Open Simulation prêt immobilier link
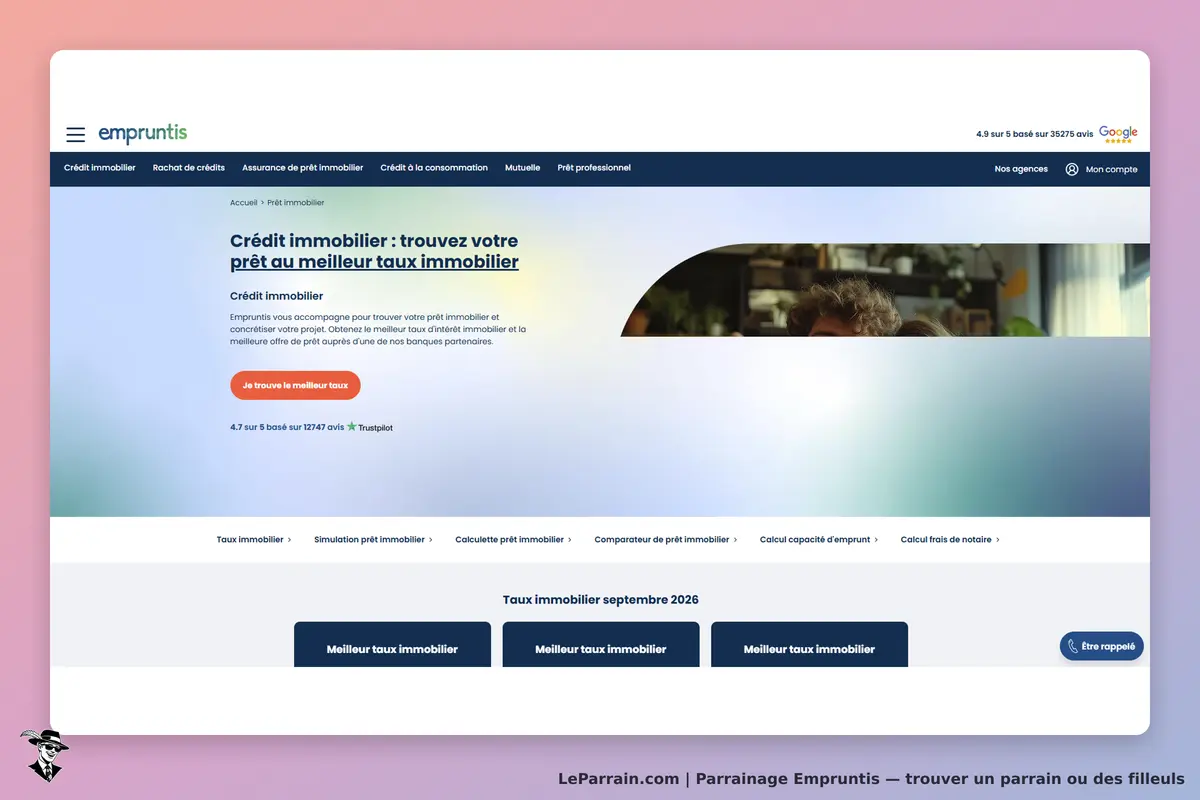The height and width of the screenshot is (800, 1200). pos(373,539)
